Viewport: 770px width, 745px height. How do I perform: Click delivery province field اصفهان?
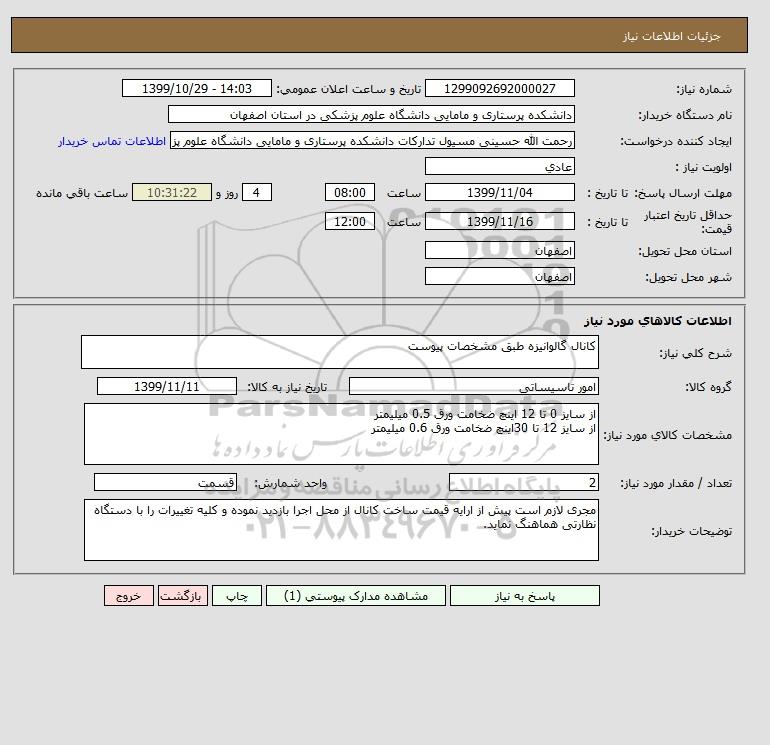pyautogui.click(x=499, y=250)
